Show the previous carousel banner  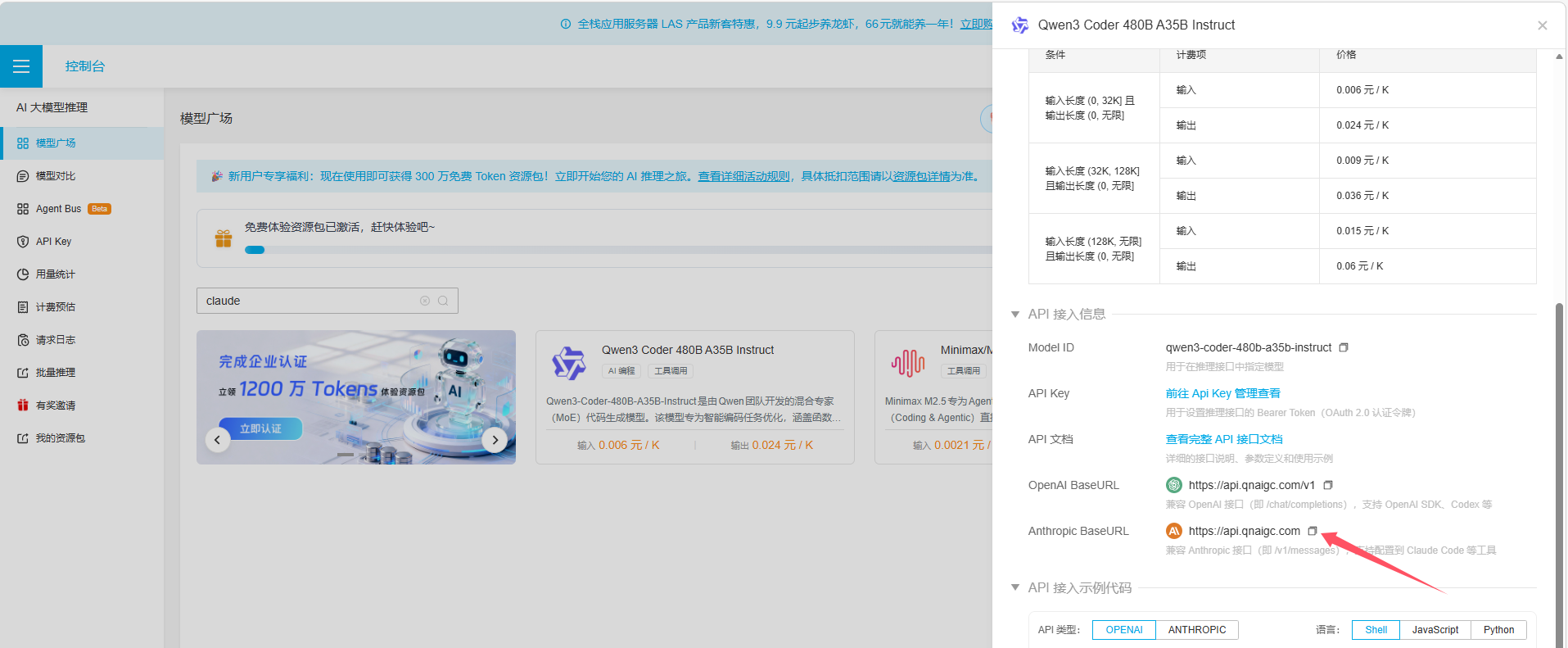(x=217, y=440)
